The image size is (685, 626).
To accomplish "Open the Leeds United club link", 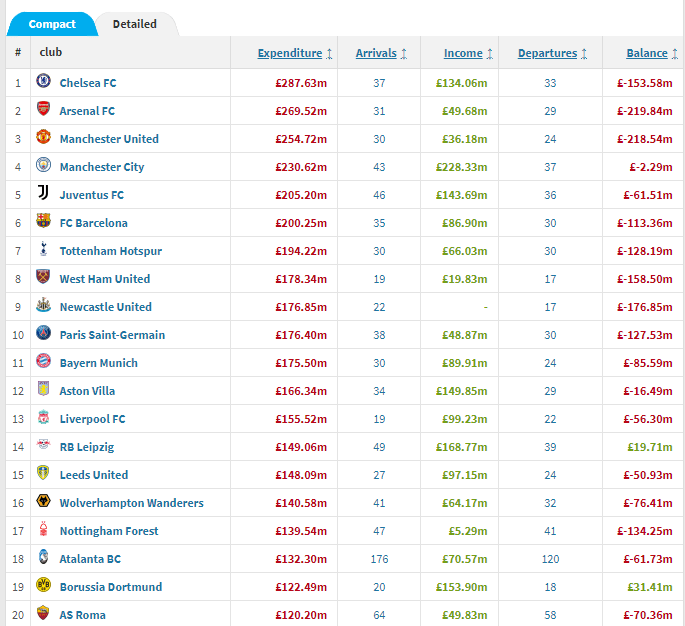I will click(94, 475).
